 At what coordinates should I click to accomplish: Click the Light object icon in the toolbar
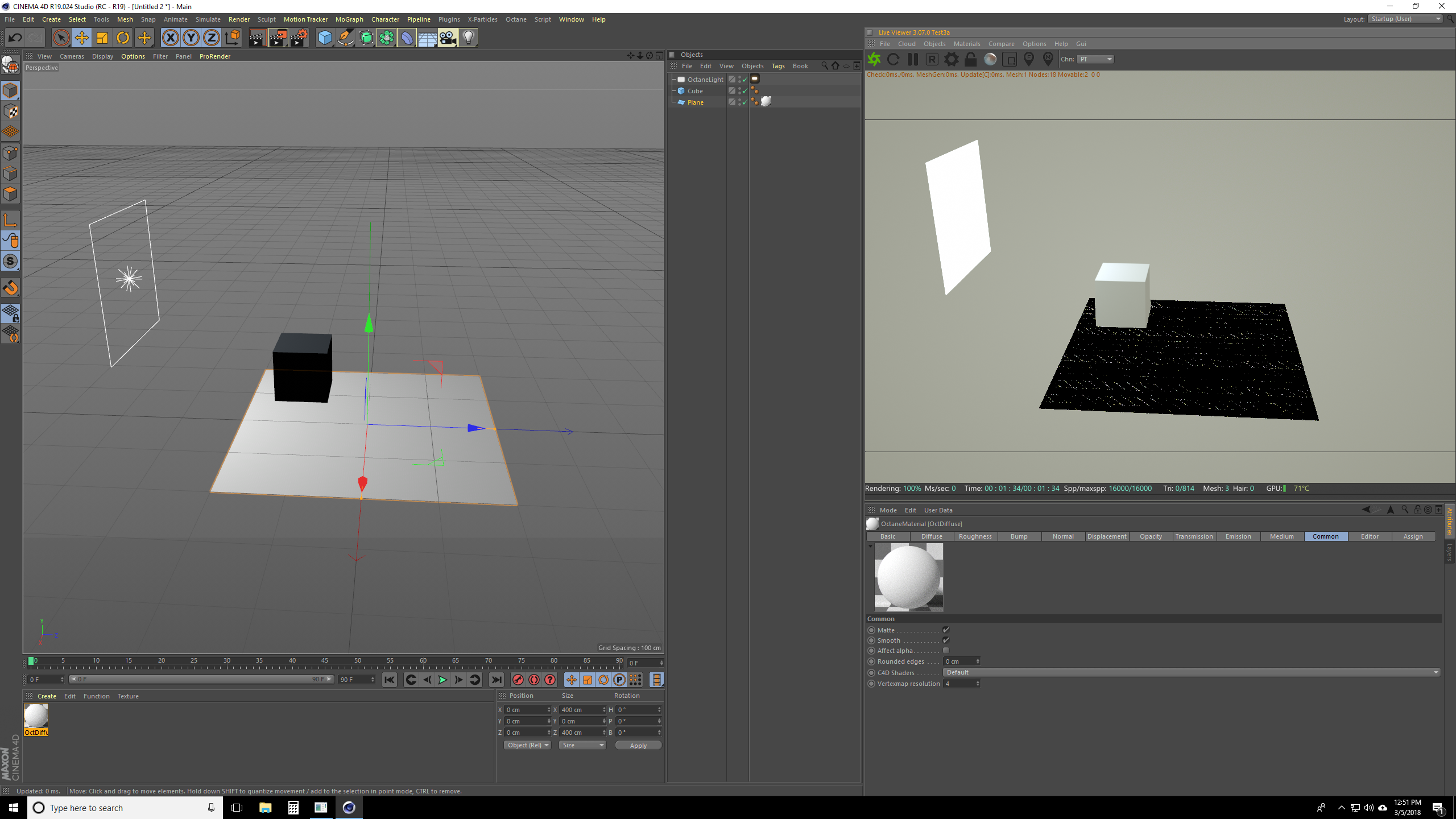point(468,38)
